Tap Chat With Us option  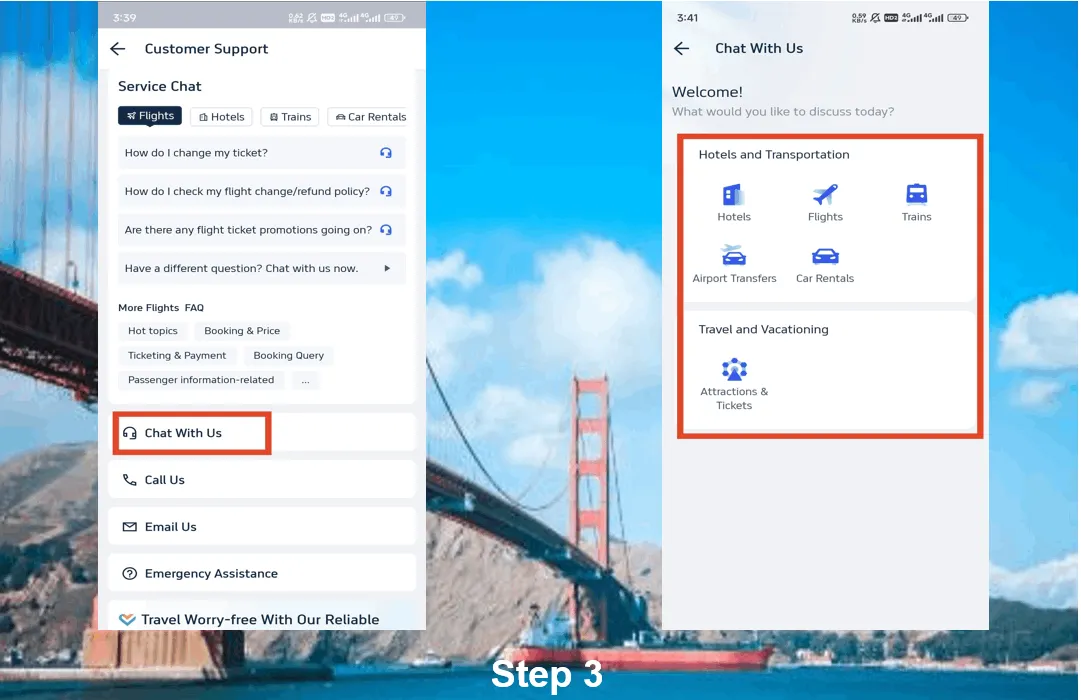pyautogui.click(x=183, y=433)
